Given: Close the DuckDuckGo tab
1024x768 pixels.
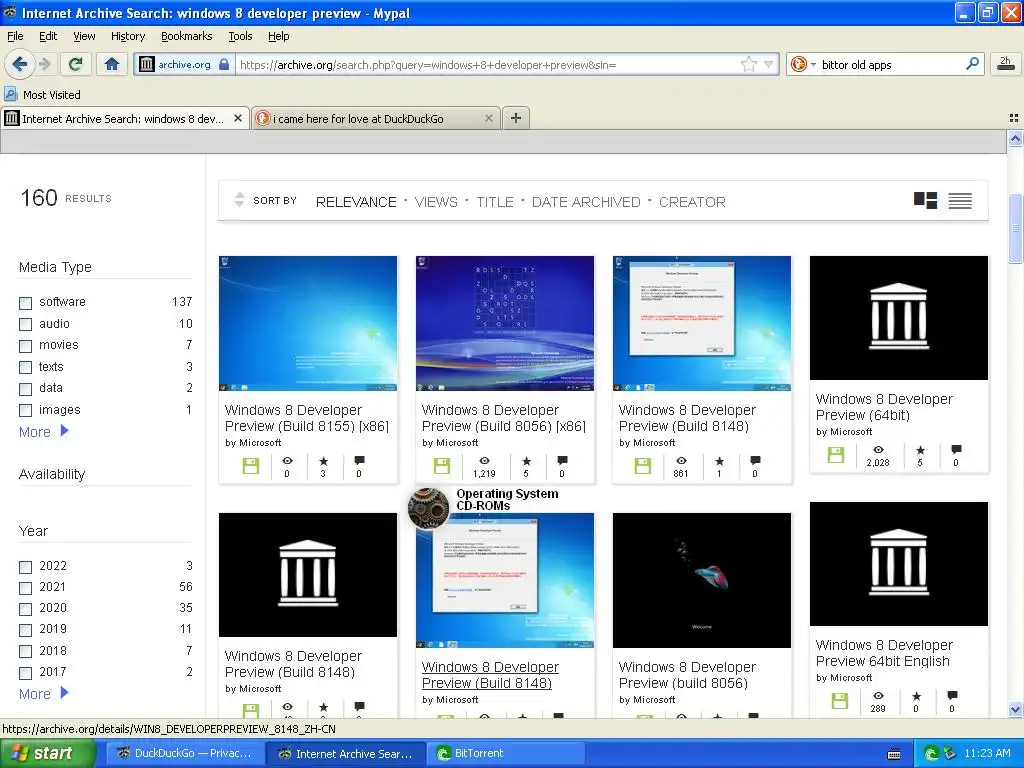Looking at the screenshot, I should pos(488,118).
